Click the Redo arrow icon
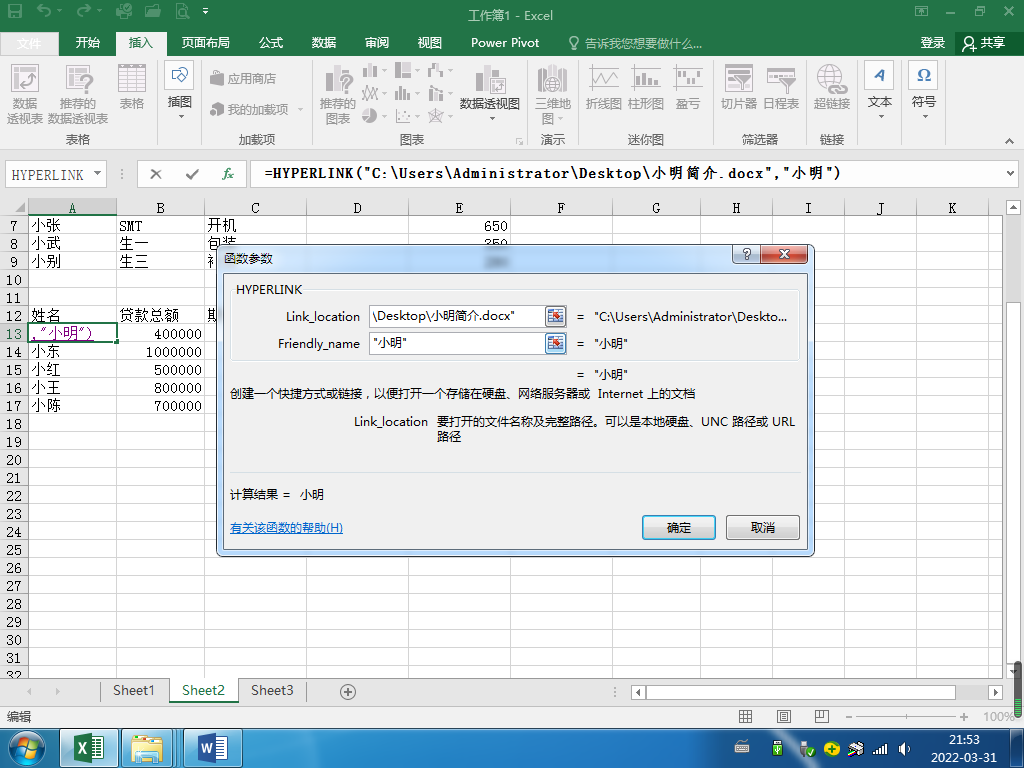The height and width of the screenshot is (768, 1024). [83, 11]
